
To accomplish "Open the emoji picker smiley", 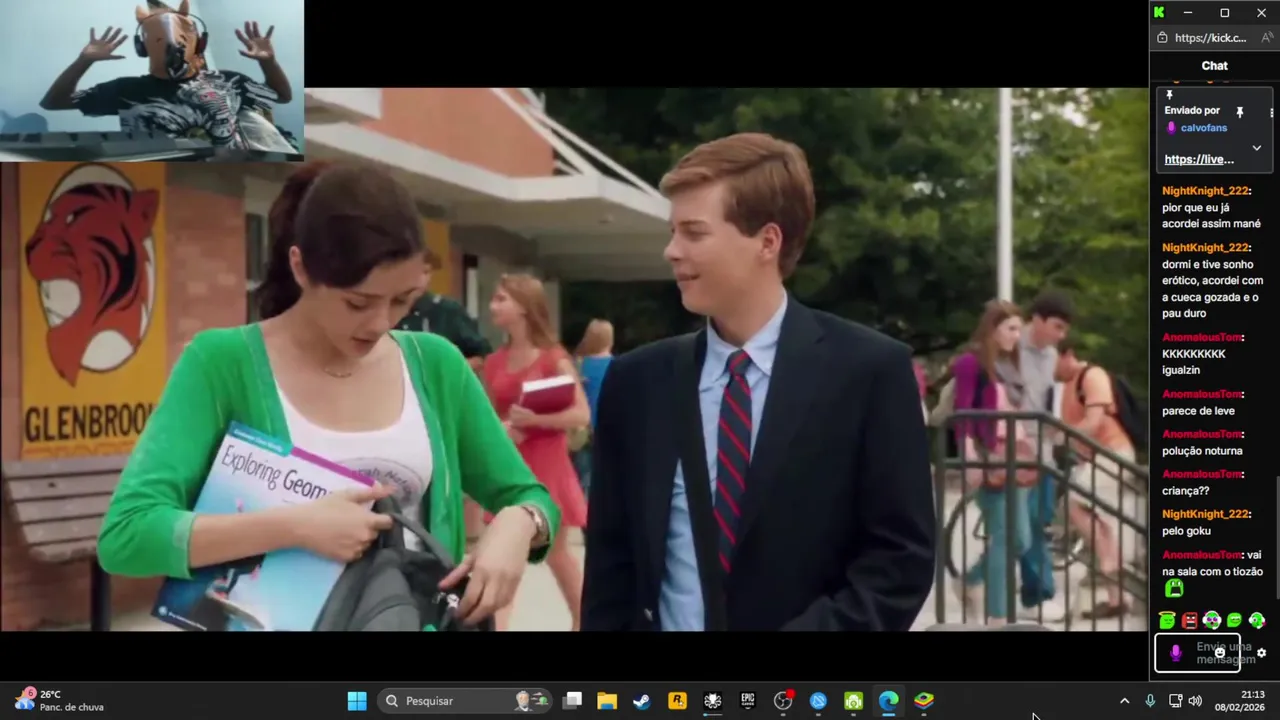I will click(x=1219, y=653).
